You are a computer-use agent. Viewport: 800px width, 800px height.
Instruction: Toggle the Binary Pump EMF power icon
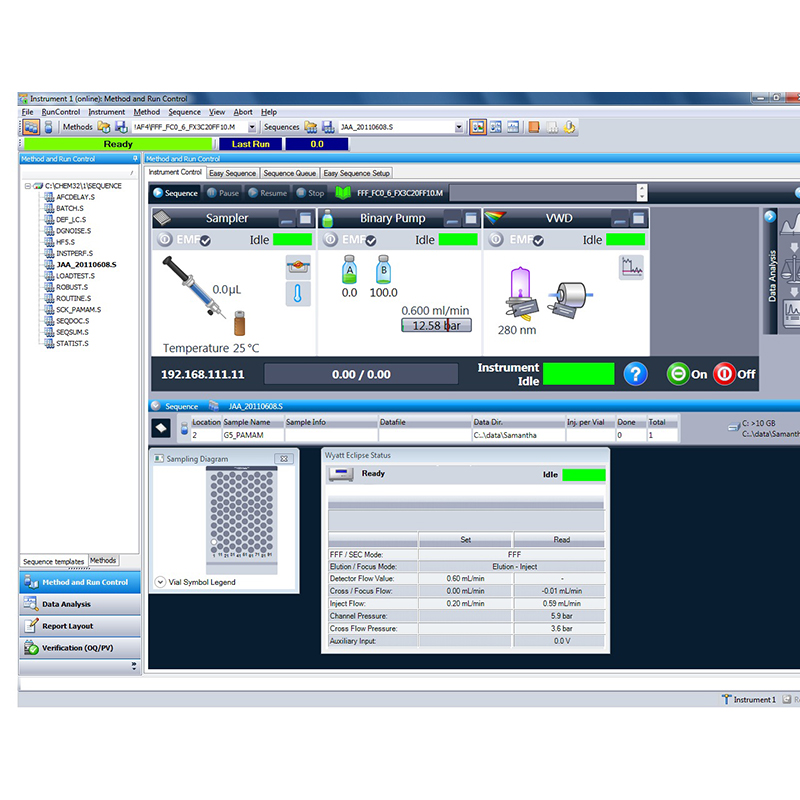point(331,239)
